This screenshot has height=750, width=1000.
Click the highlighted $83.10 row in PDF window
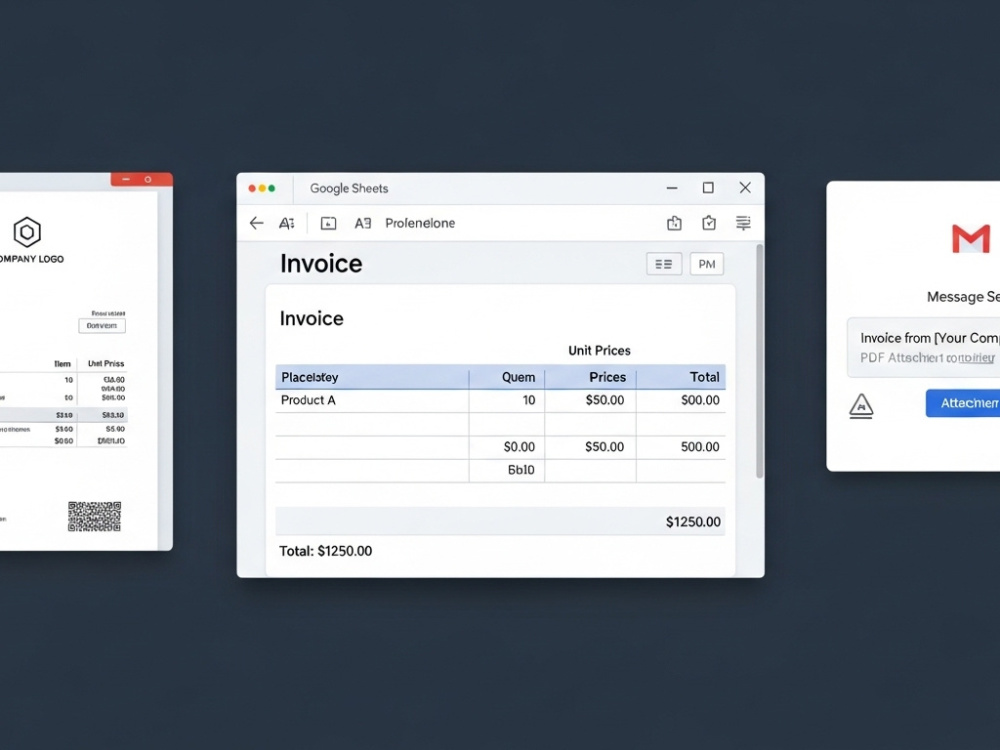[x=64, y=415]
